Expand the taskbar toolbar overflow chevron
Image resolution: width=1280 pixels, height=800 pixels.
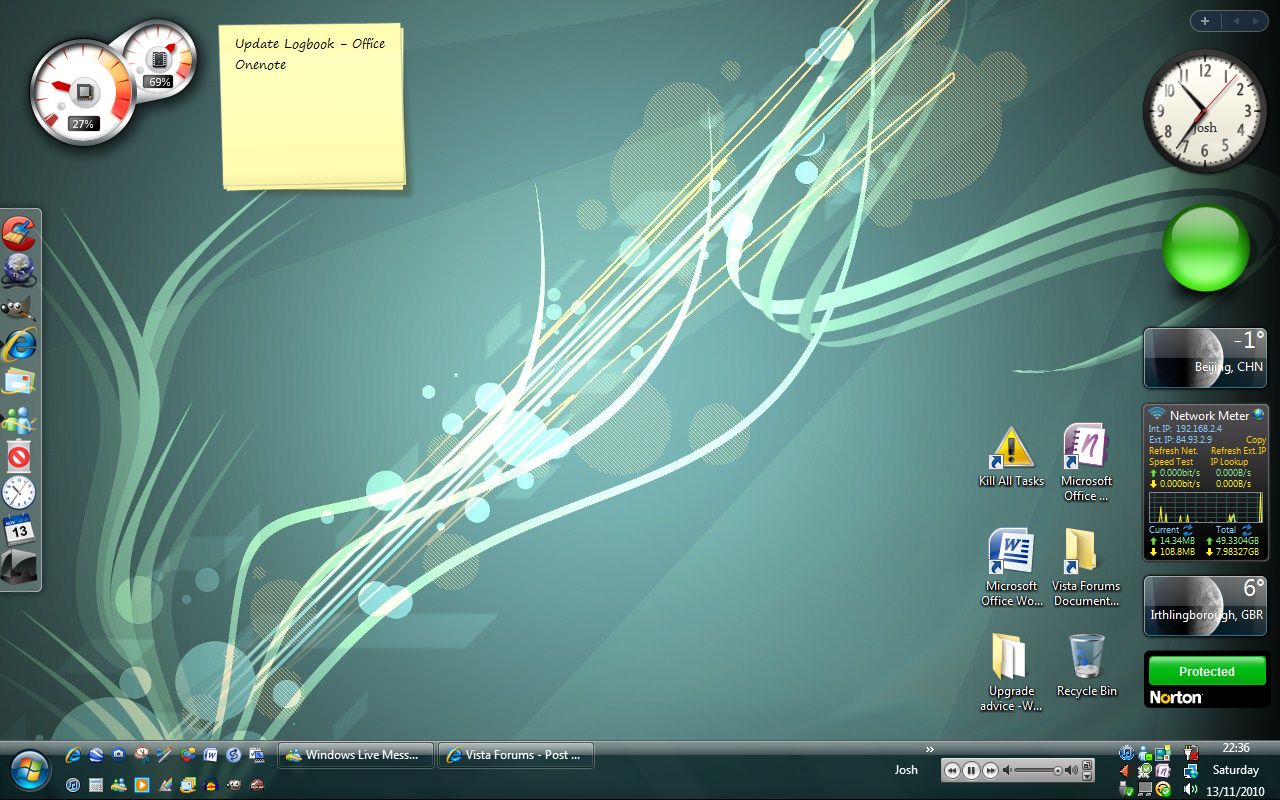(929, 749)
